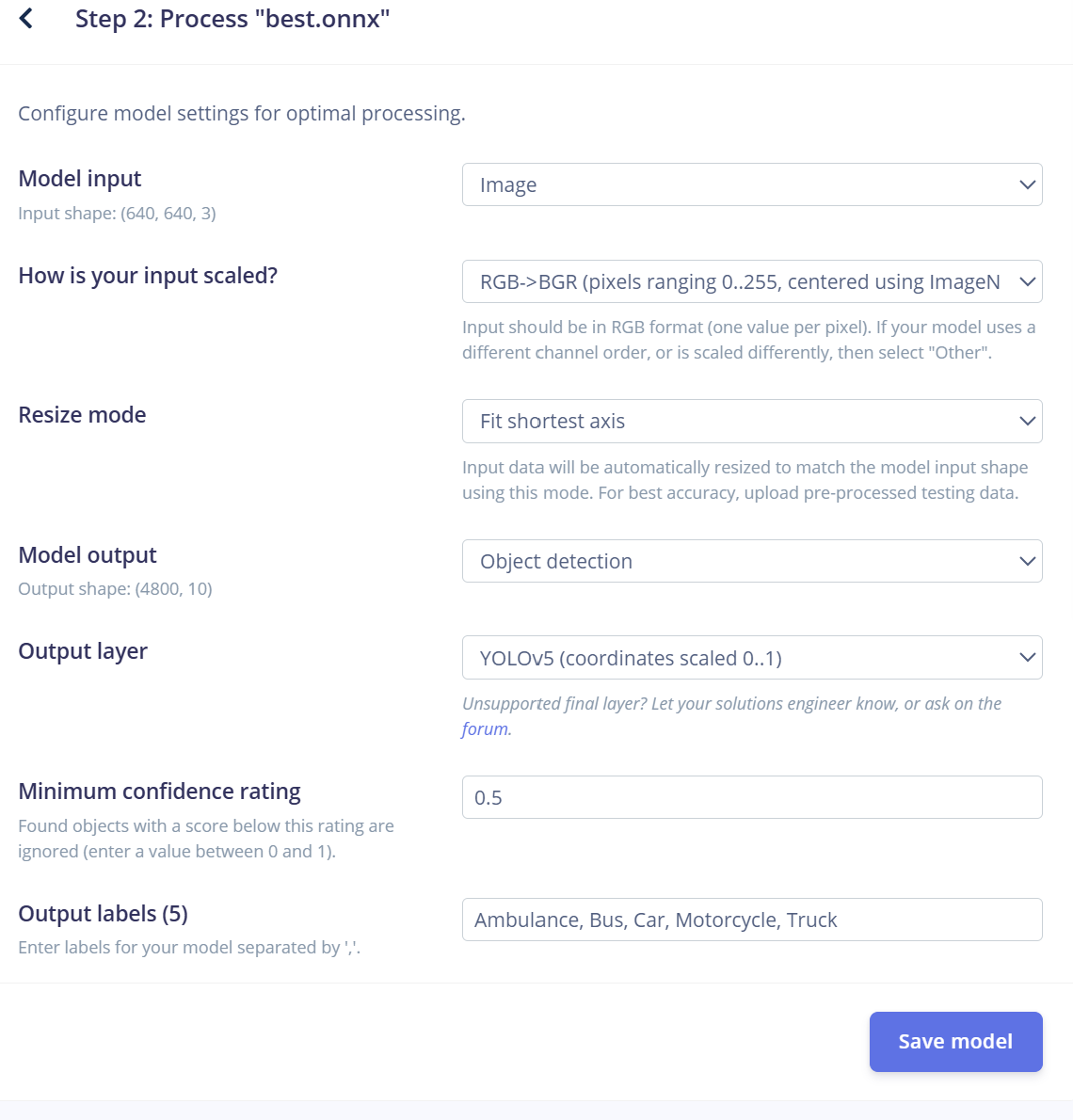Click the Save model button
The image size is (1073, 1120).
tap(956, 1042)
